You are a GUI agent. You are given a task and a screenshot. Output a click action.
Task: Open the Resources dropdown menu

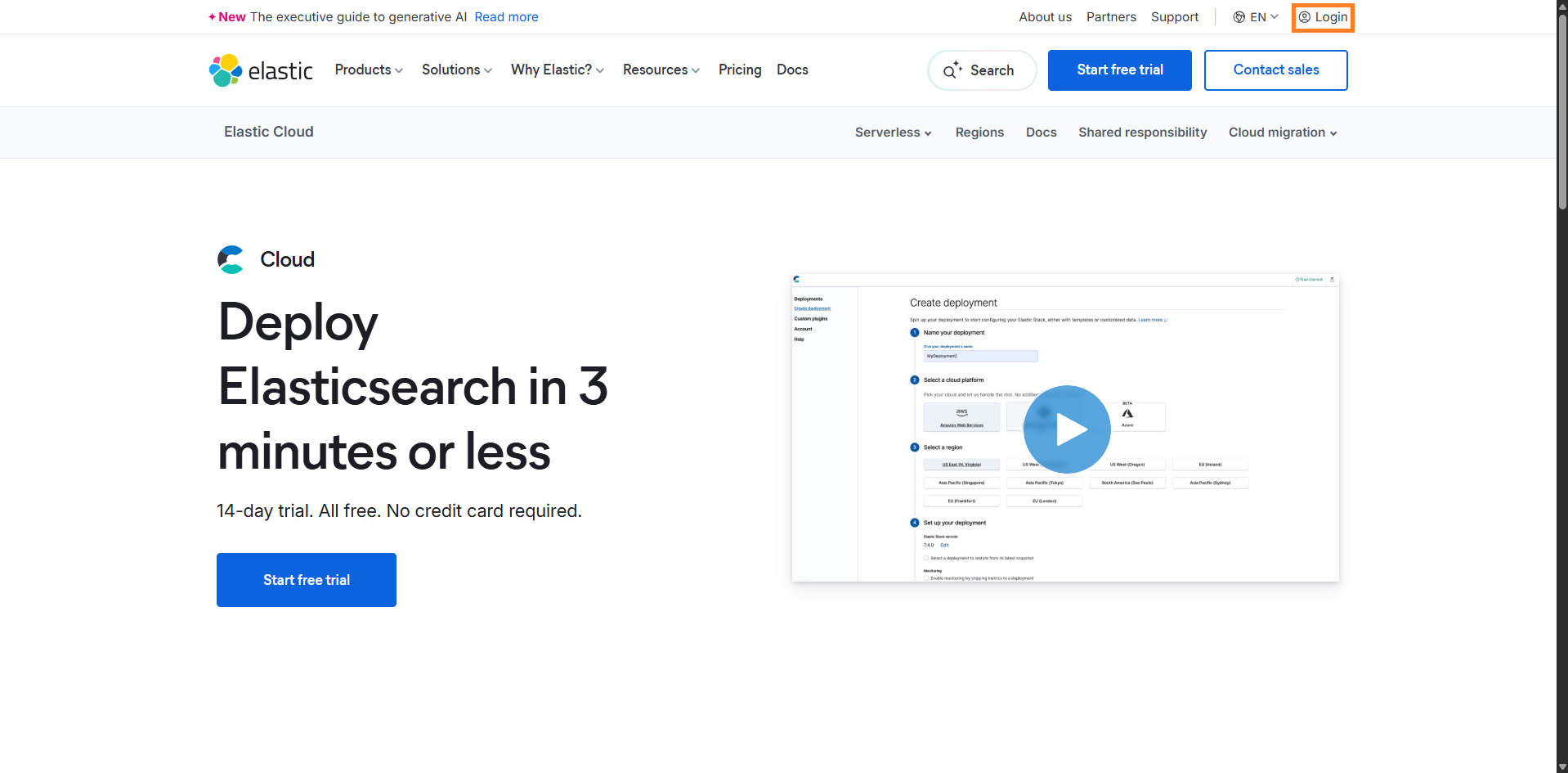click(661, 70)
